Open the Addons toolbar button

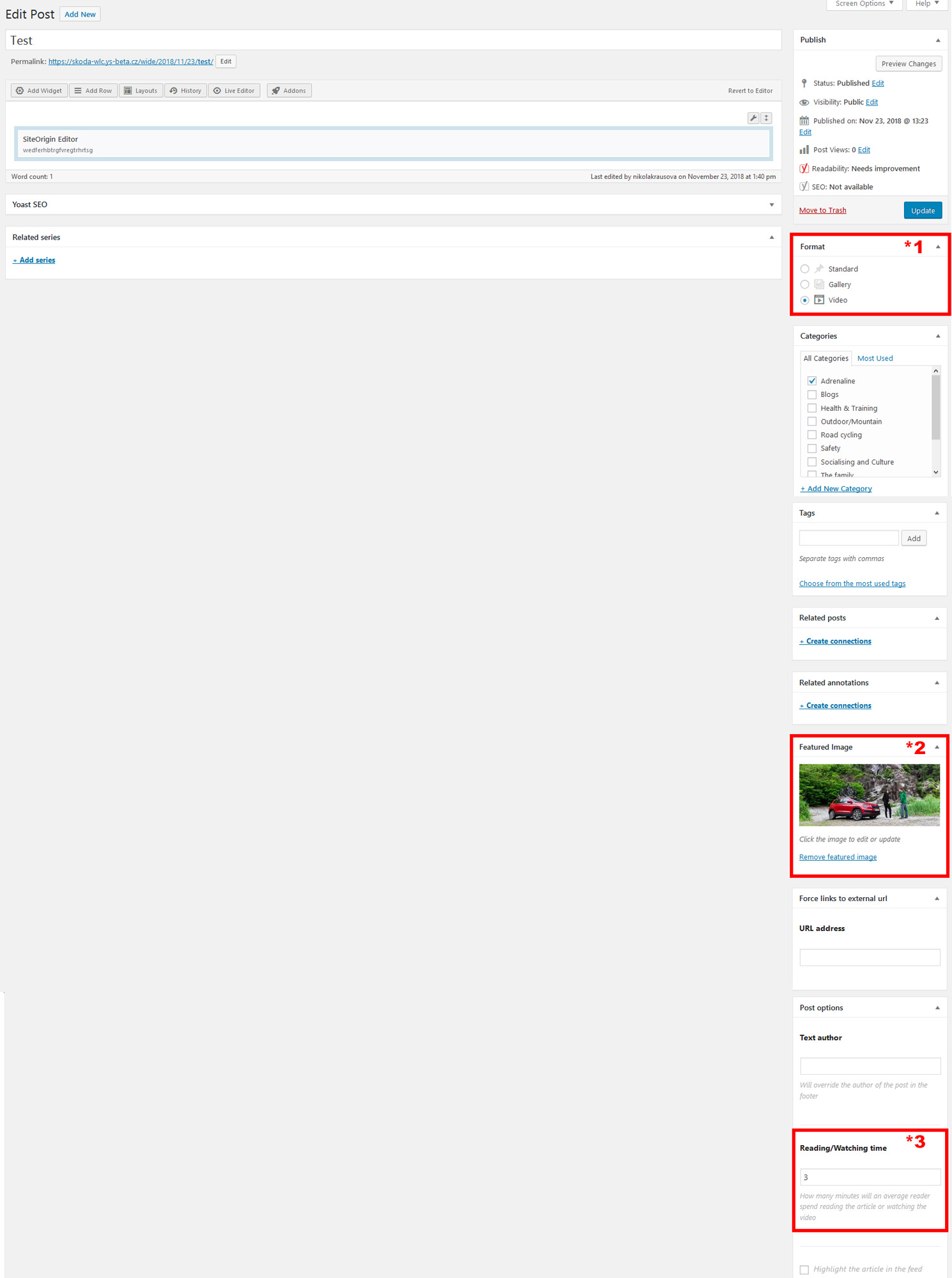tap(289, 91)
